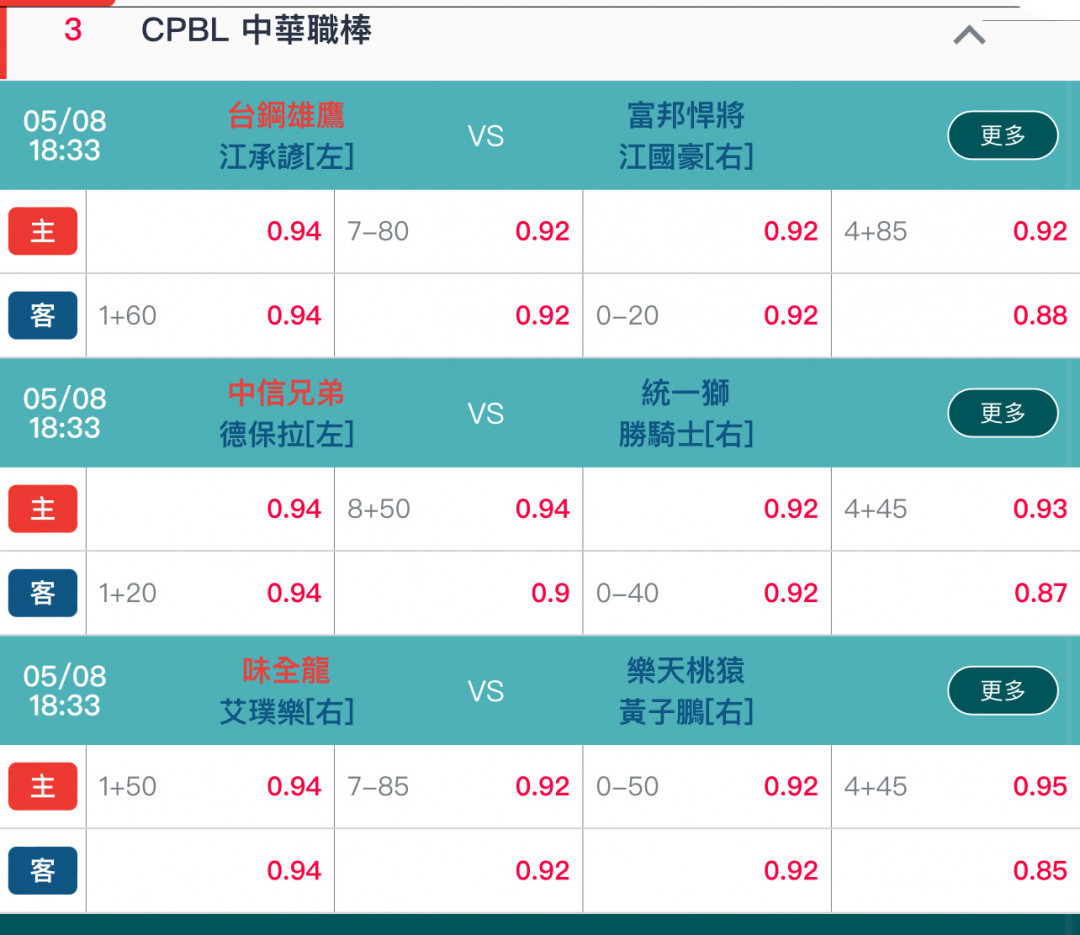Choose the 0.9 odds cell
Viewport: 1080px width, 935px height.
459,593
